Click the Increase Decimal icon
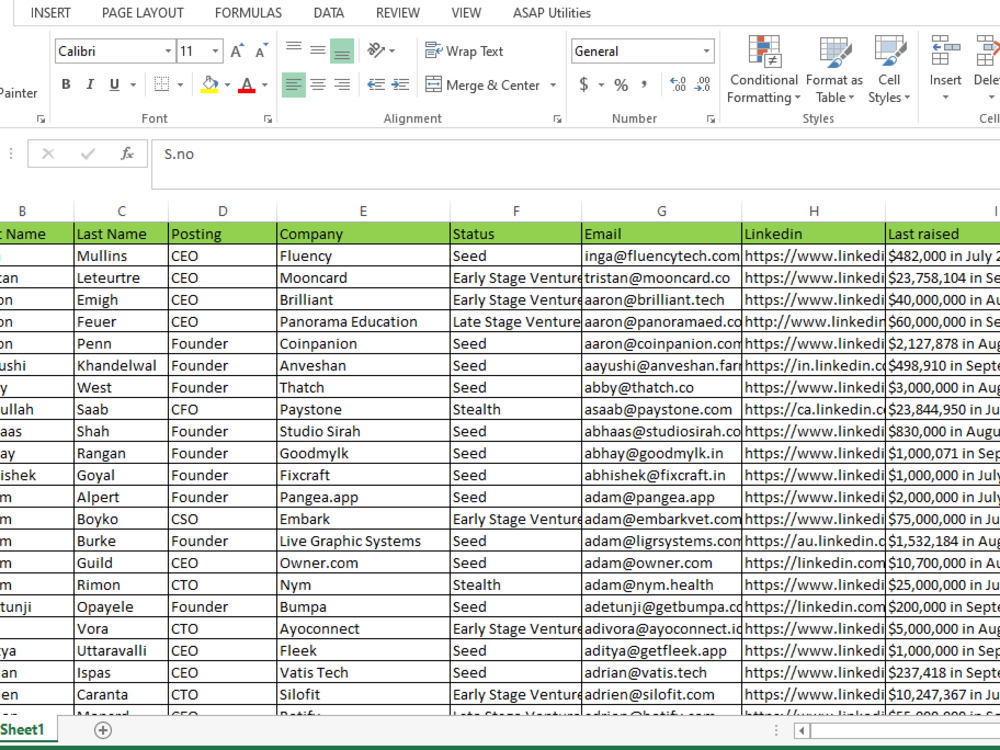 pos(676,86)
